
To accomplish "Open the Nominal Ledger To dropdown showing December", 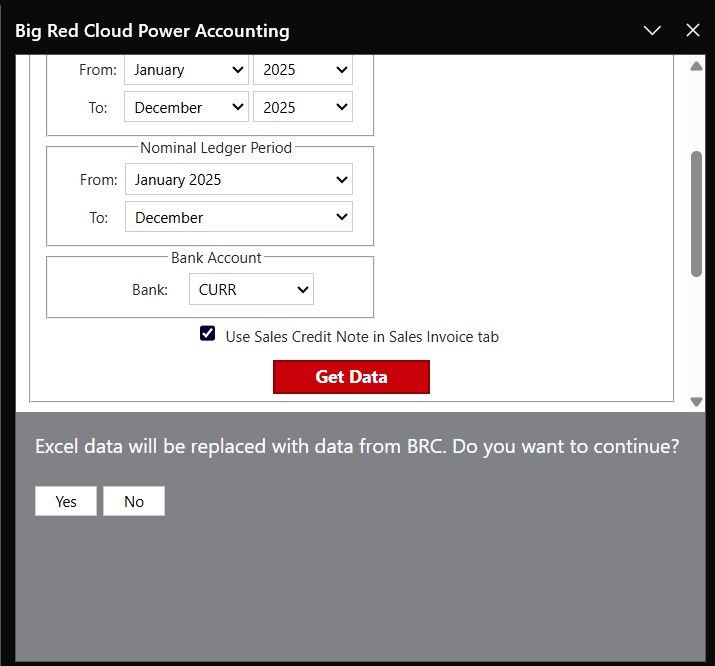I will (239, 217).
